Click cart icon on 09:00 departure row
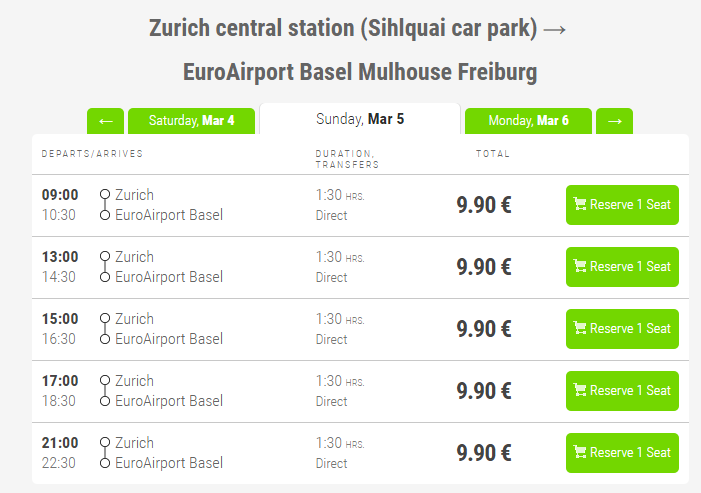This screenshot has width=701, height=493. click(580, 205)
